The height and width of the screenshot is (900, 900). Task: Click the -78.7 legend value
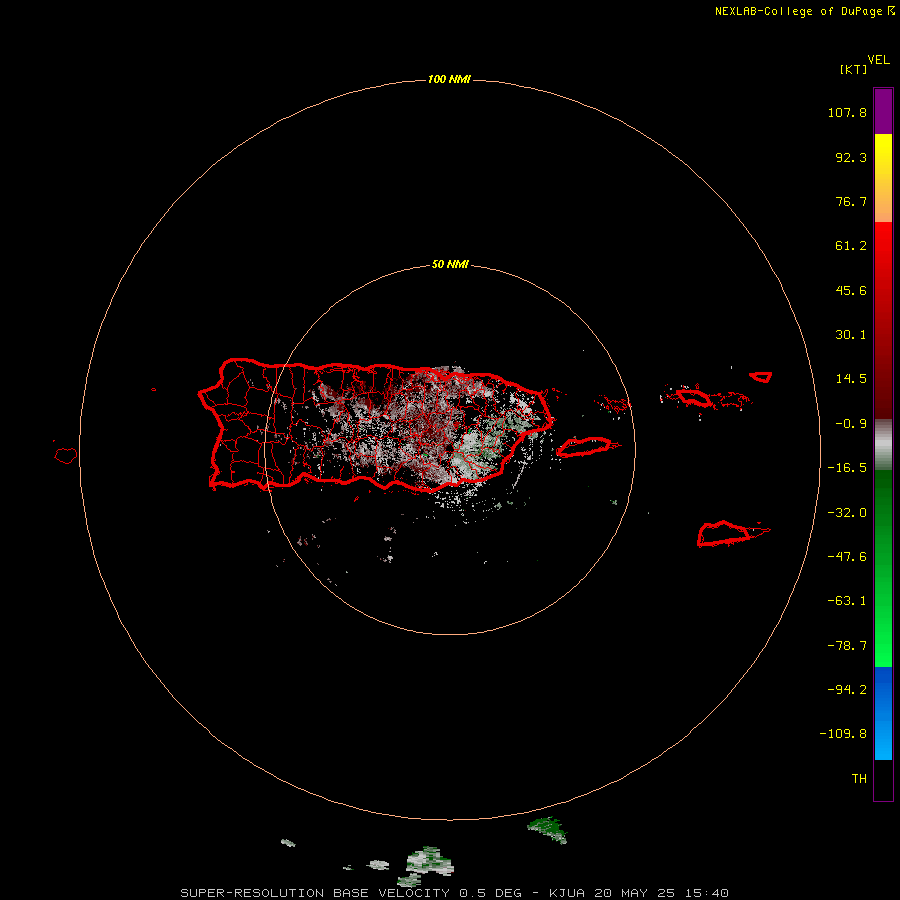(847, 646)
